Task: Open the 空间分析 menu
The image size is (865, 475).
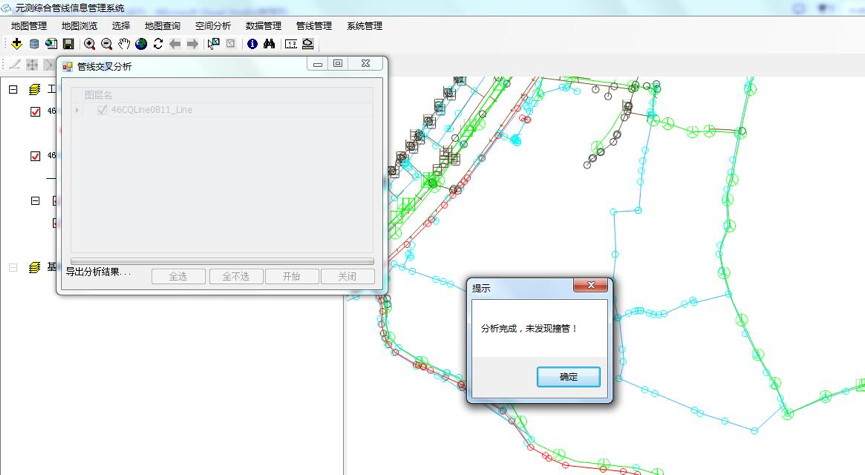Action: coord(212,26)
